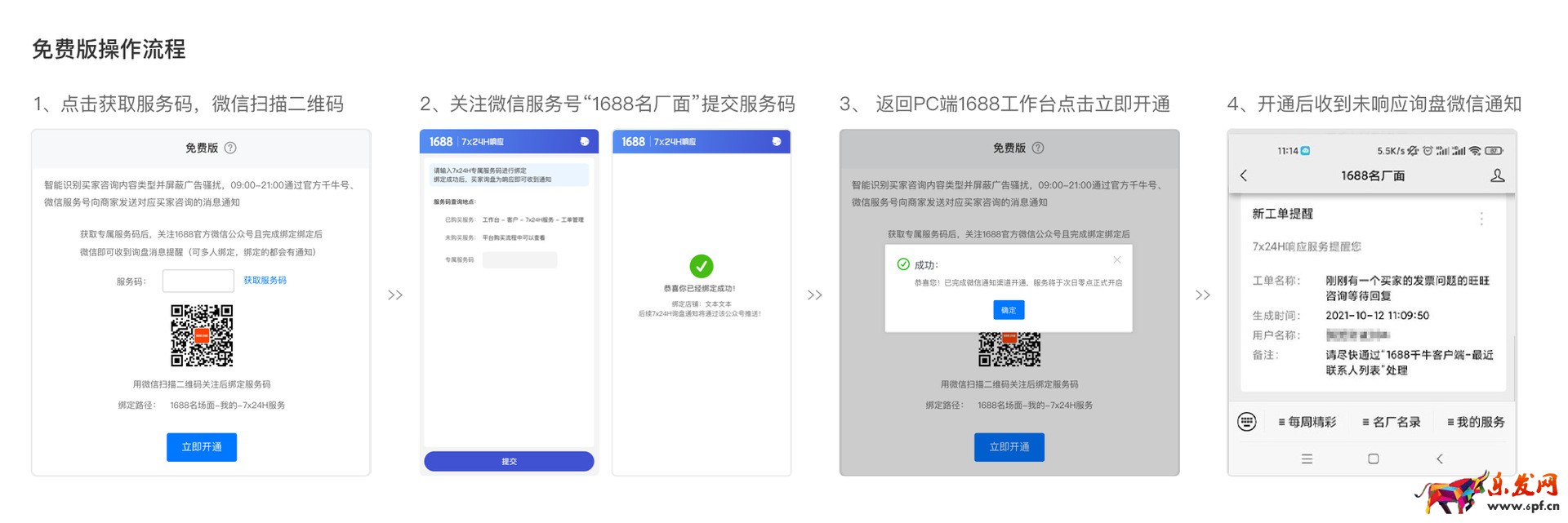Open the profile icon in WeChat header
The height and width of the screenshot is (523, 1568).
[x=1497, y=175]
